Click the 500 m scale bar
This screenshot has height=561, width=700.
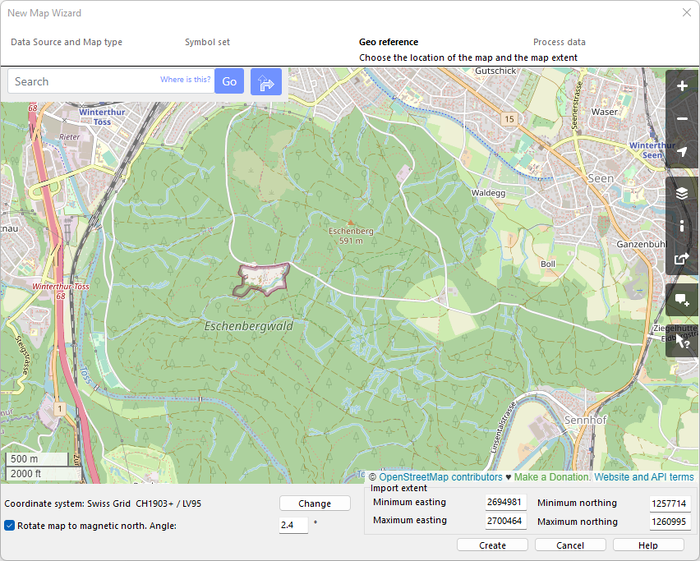point(37,459)
